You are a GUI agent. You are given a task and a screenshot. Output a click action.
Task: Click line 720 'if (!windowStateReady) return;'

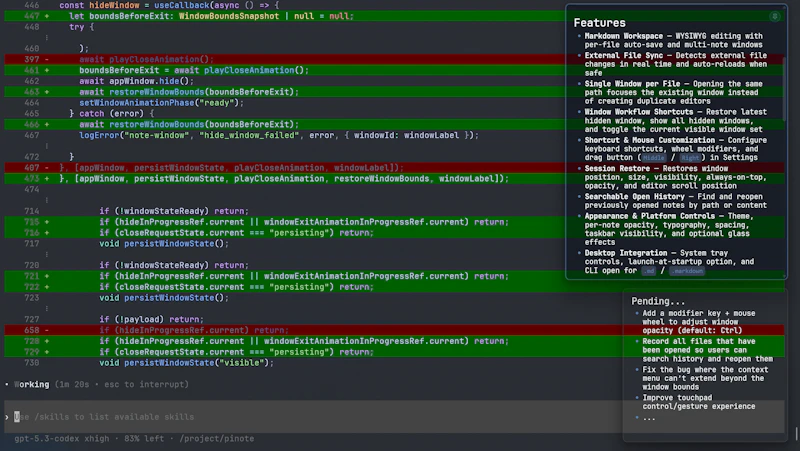tap(174, 265)
